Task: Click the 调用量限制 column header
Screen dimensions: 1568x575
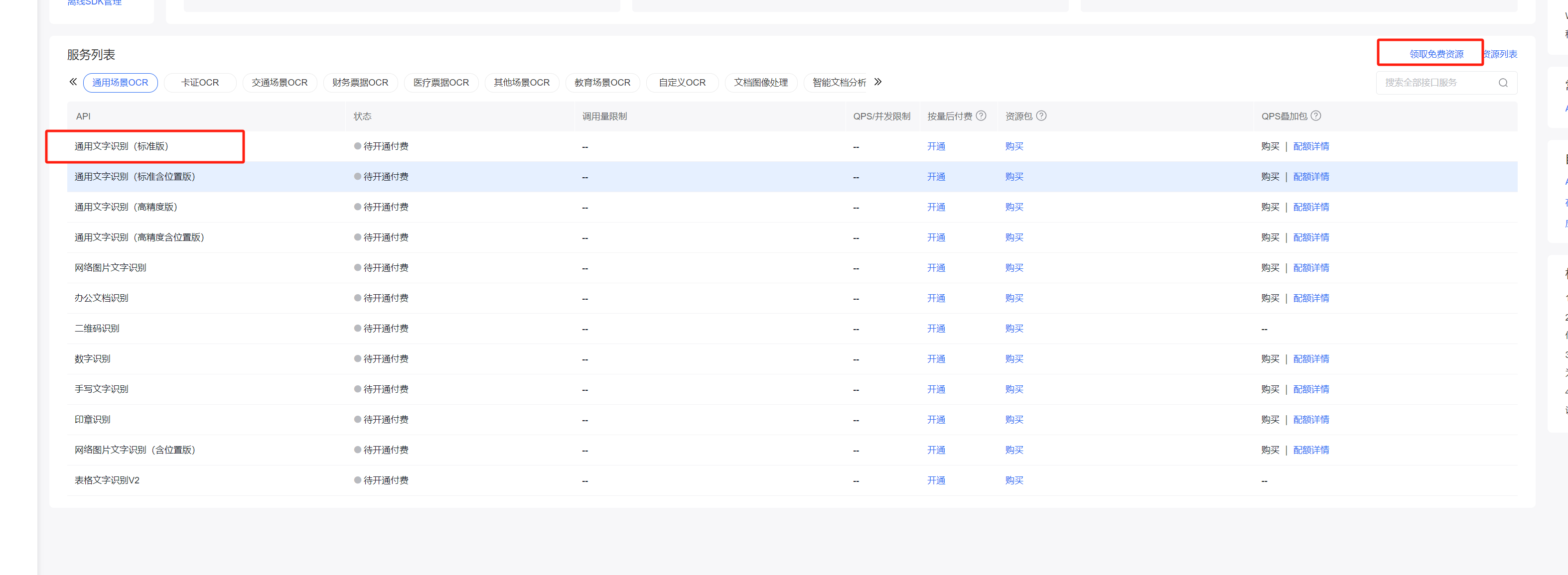Action: [x=604, y=116]
